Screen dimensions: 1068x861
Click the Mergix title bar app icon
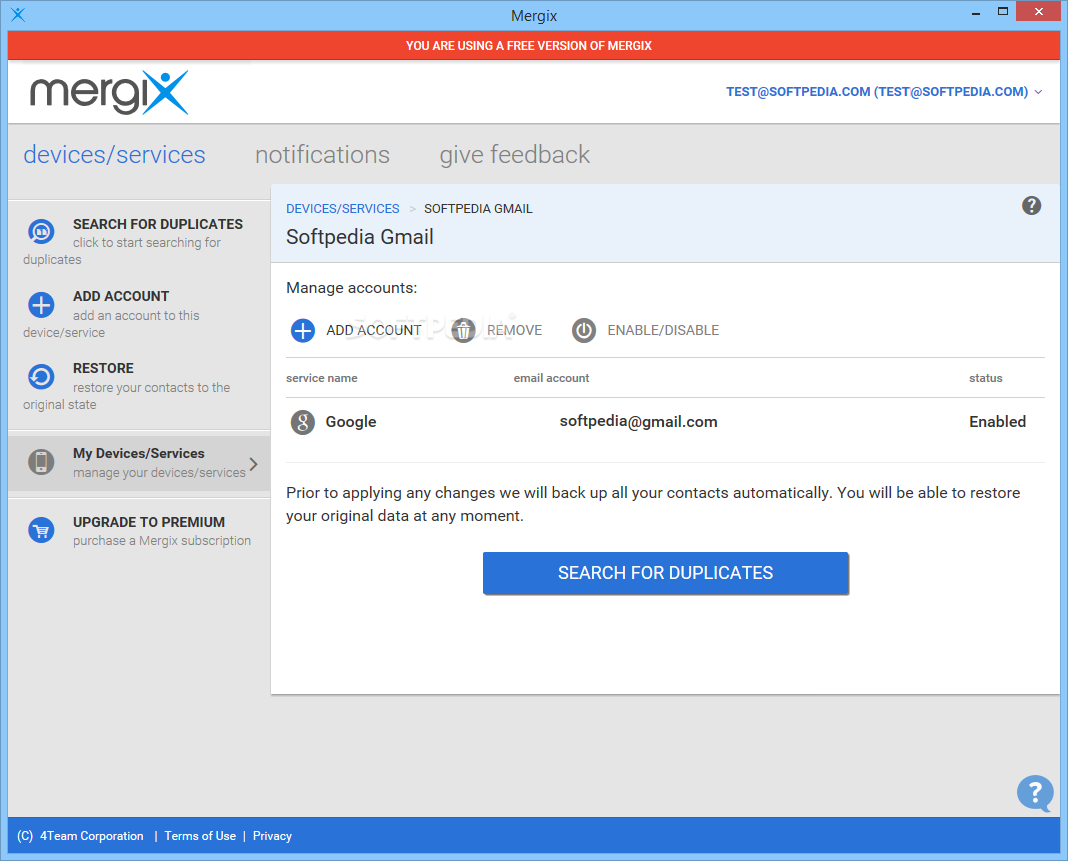tap(18, 14)
